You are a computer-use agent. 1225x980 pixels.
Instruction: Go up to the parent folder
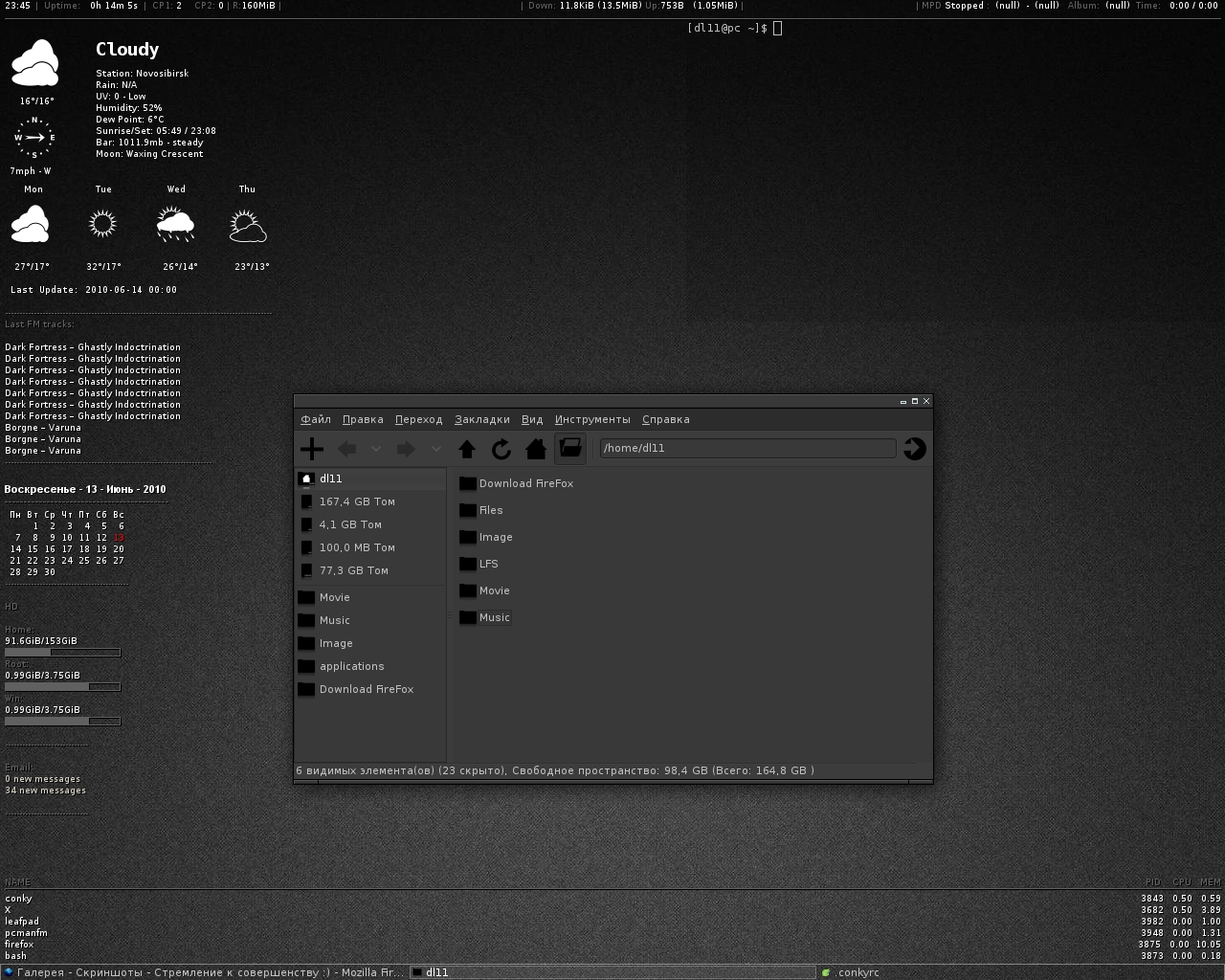click(467, 449)
